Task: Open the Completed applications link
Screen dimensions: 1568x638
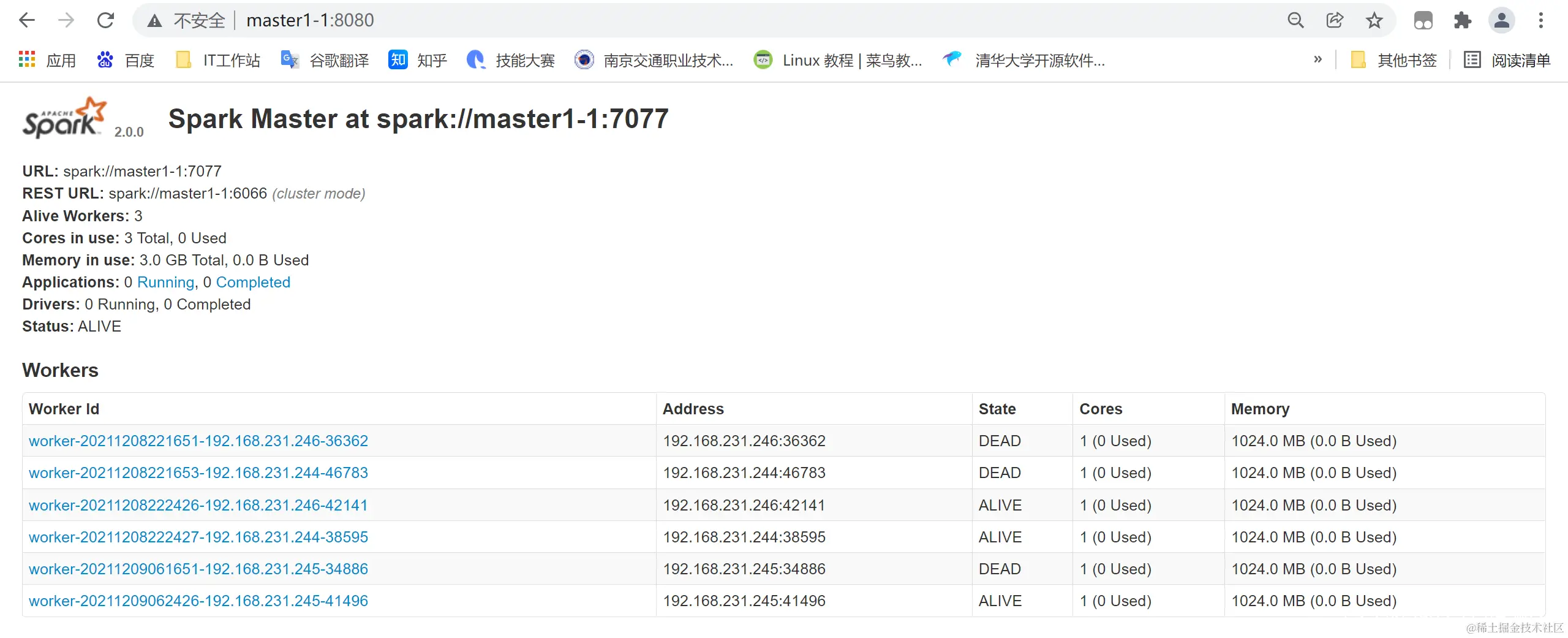Action: tap(253, 283)
